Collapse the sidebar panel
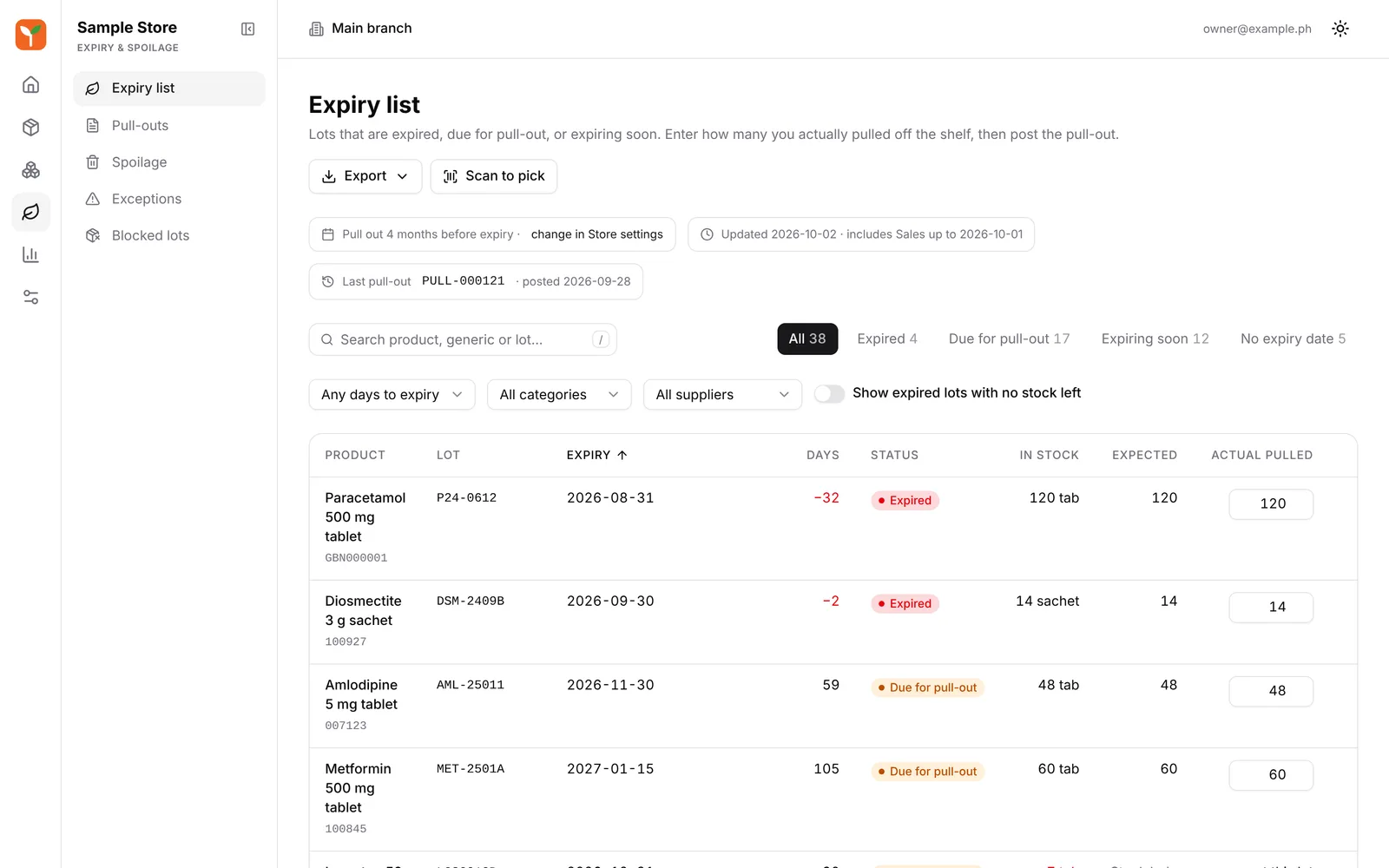The height and width of the screenshot is (868, 1389). pyautogui.click(x=247, y=29)
